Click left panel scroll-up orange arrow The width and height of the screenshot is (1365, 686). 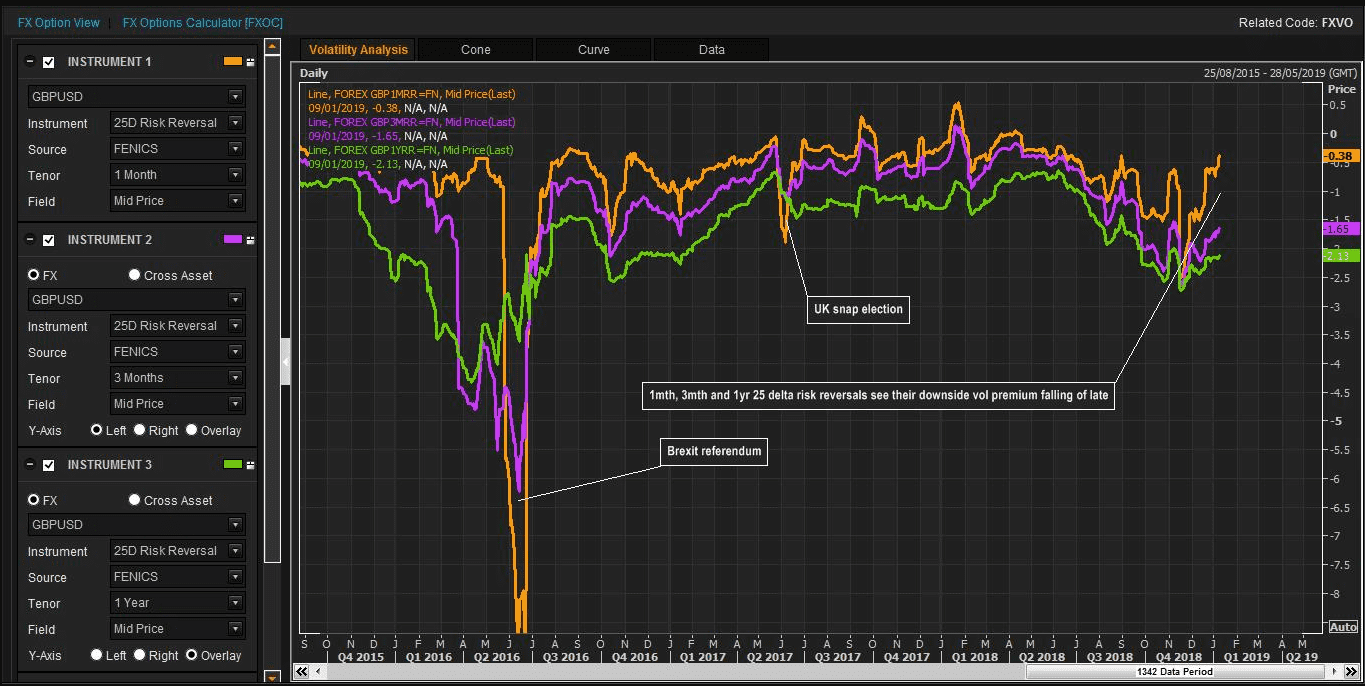tap(272, 46)
